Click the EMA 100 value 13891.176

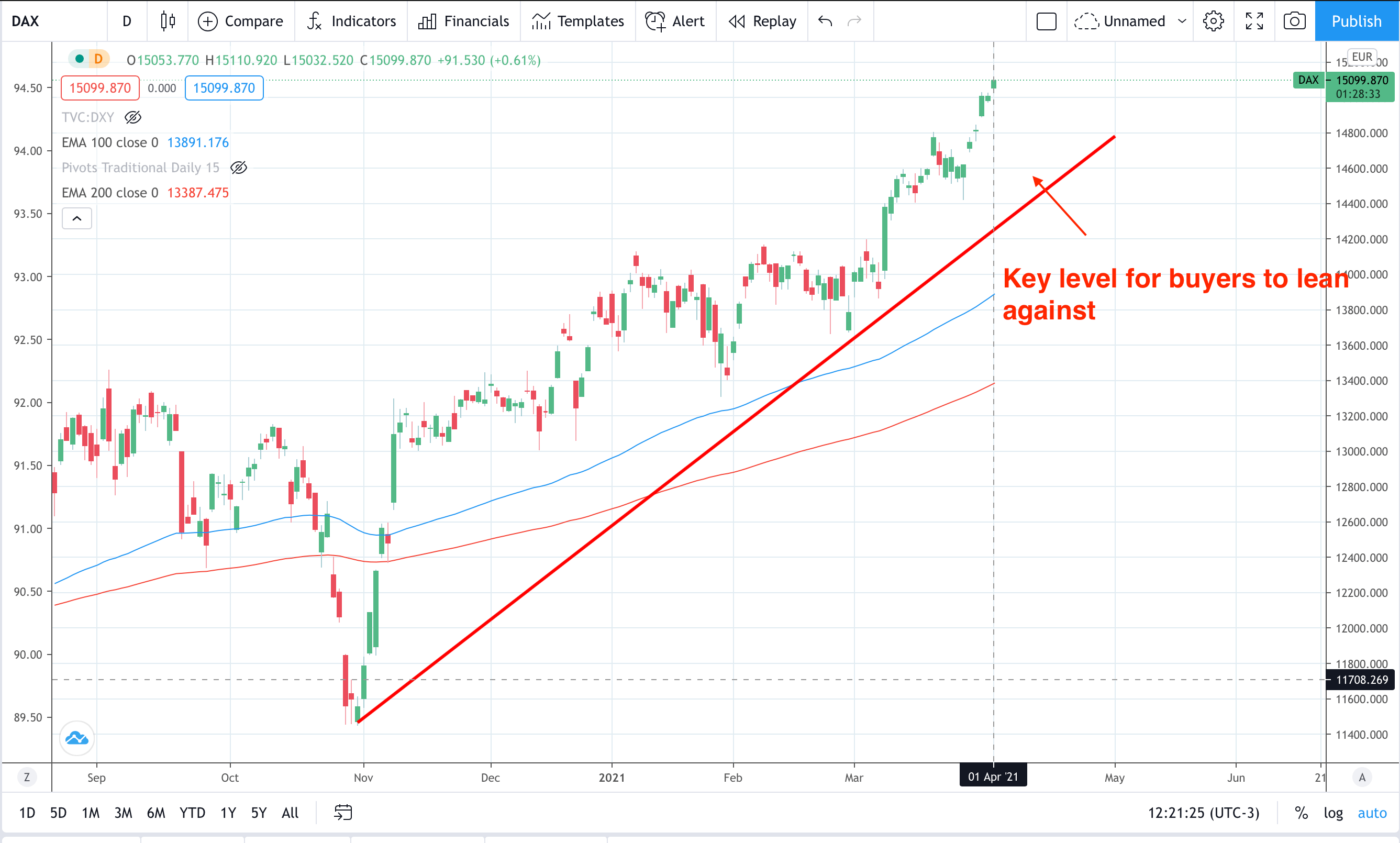pyautogui.click(x=198, y=142)
